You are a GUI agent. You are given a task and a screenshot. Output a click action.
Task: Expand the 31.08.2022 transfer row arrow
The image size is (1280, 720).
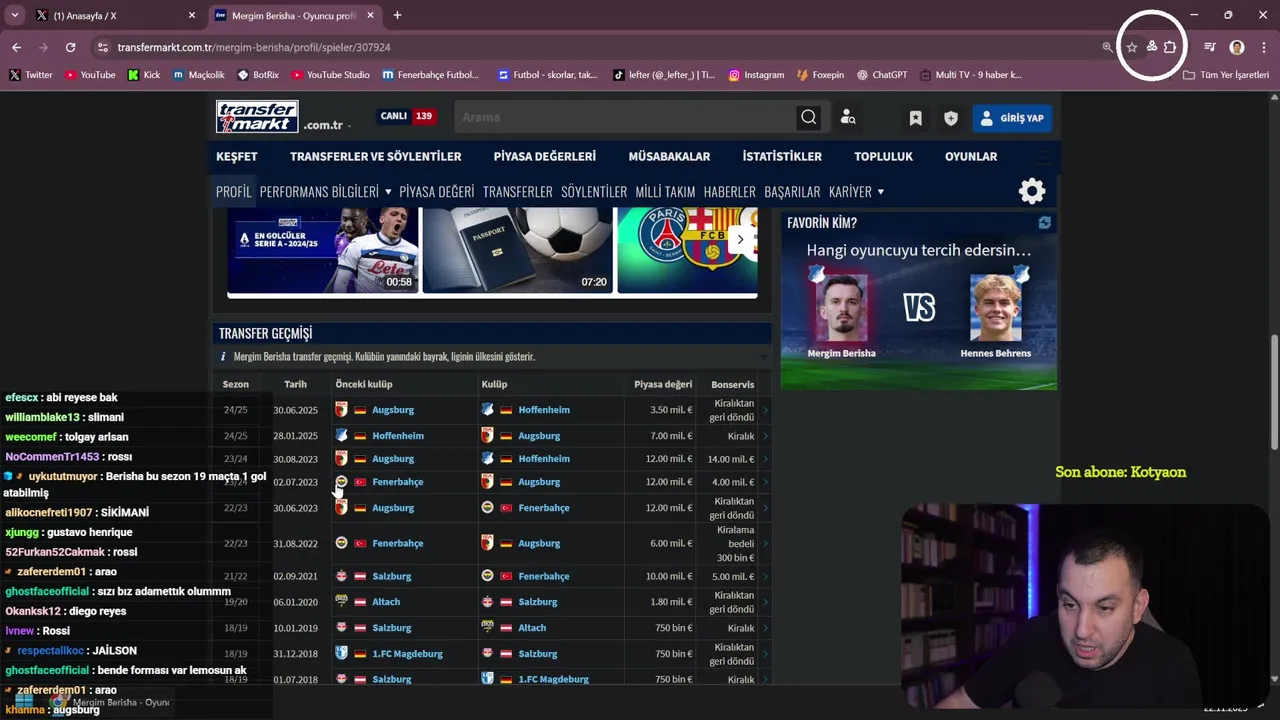(x=766, y=543)
